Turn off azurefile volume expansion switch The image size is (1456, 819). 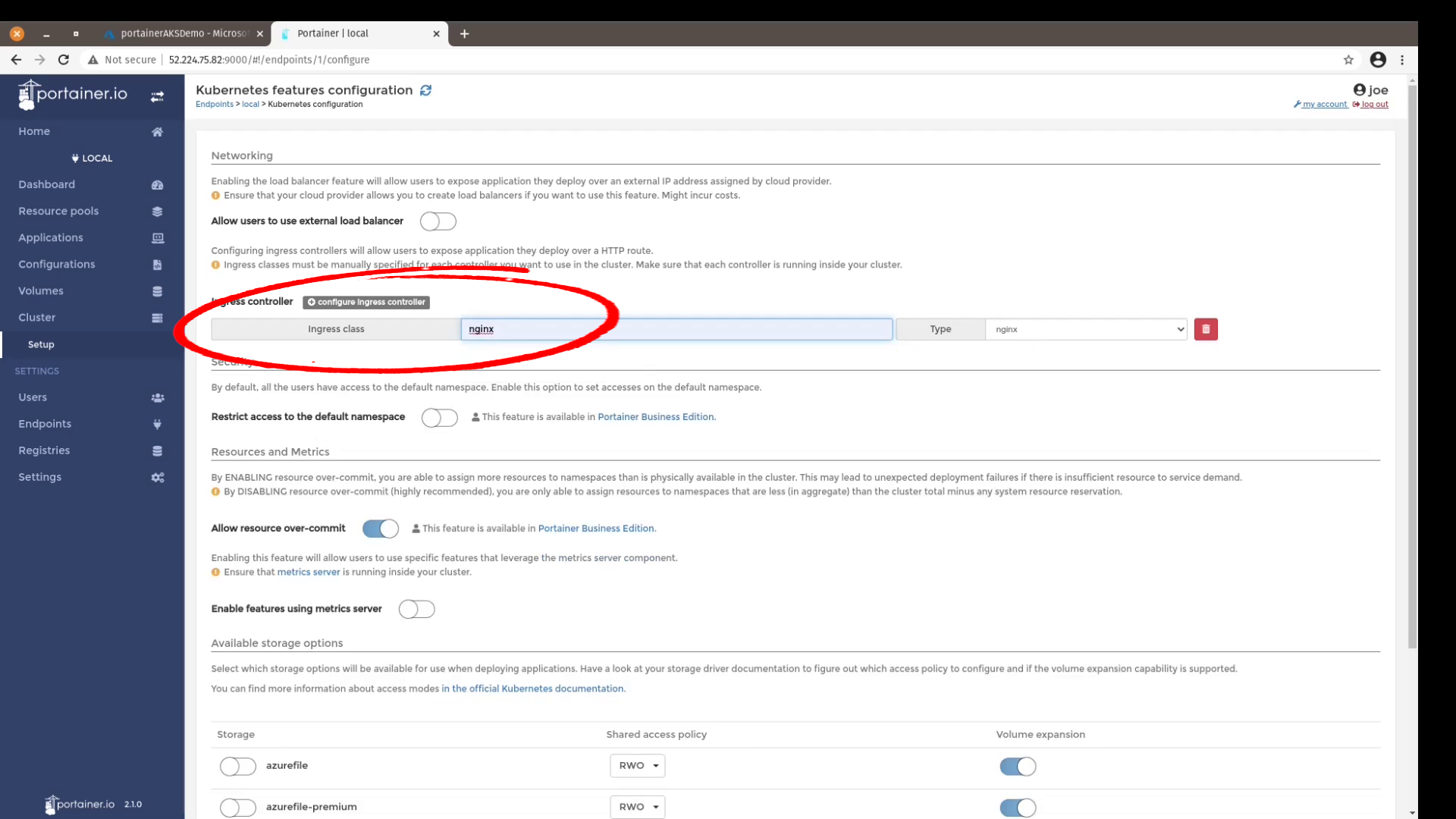[1018, 767]
